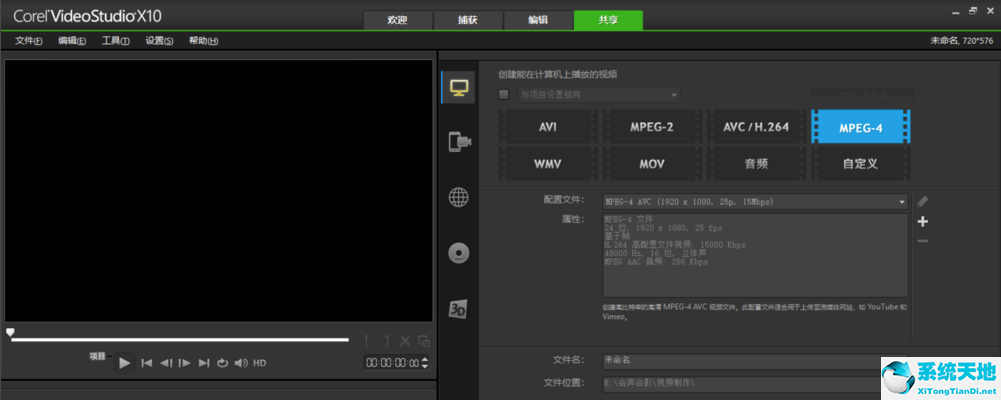The image size is (1001, 400).
Task: Choose the AVI format button
Action: (548, 126)
